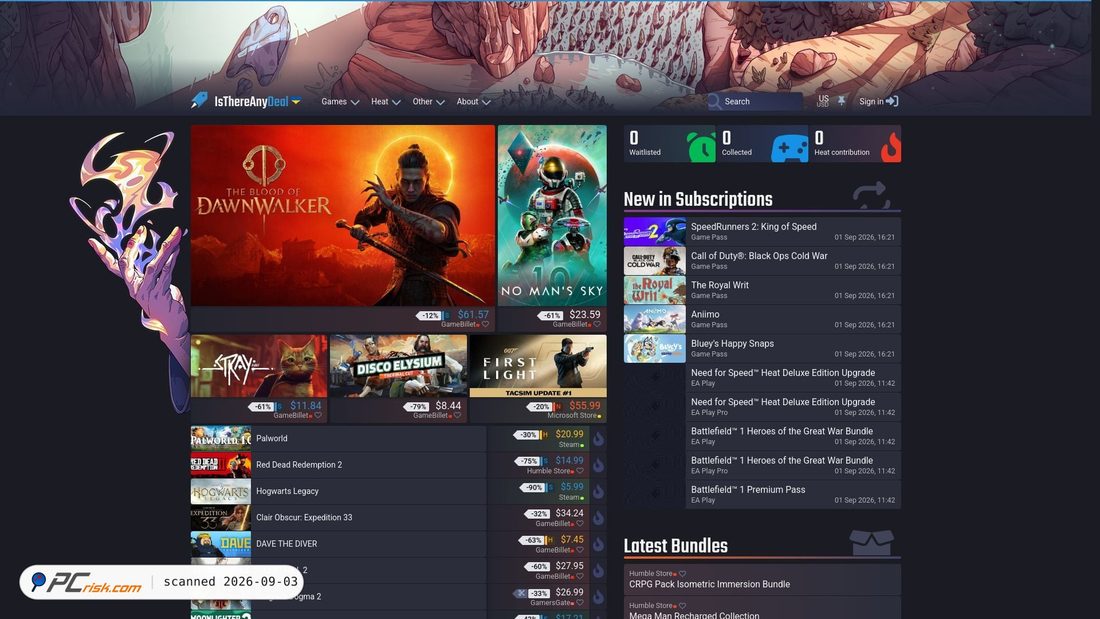This screenshot has width=1100, height=619.
Task: Toggle heart beside CRPG Pack Humble Store label
Action: tap(682, 573)
